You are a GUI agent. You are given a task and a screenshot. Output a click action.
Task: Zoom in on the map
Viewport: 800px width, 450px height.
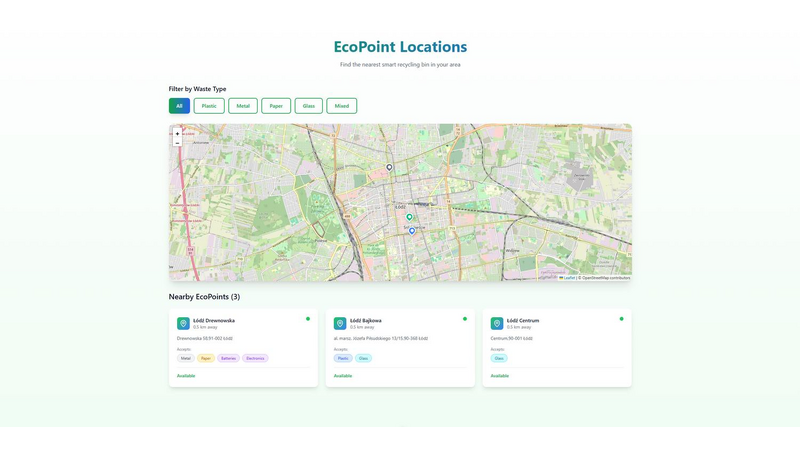(177, 133)
